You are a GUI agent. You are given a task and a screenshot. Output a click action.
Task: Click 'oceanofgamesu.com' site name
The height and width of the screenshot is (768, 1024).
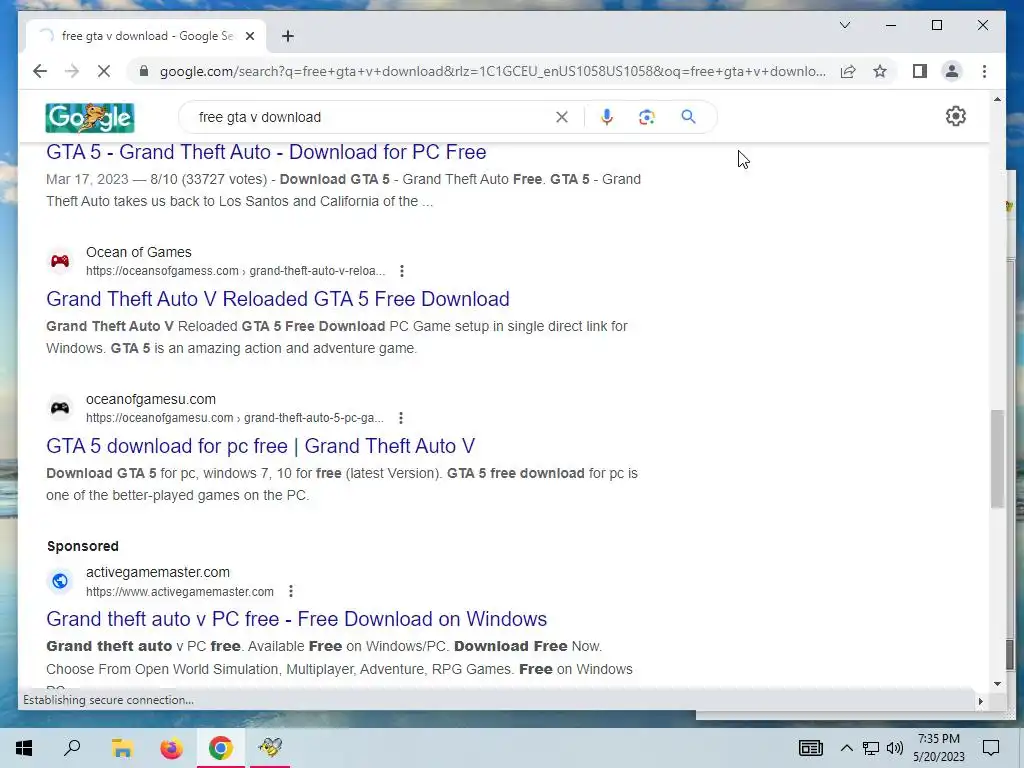pyautogui.click(x=151, y=399)
